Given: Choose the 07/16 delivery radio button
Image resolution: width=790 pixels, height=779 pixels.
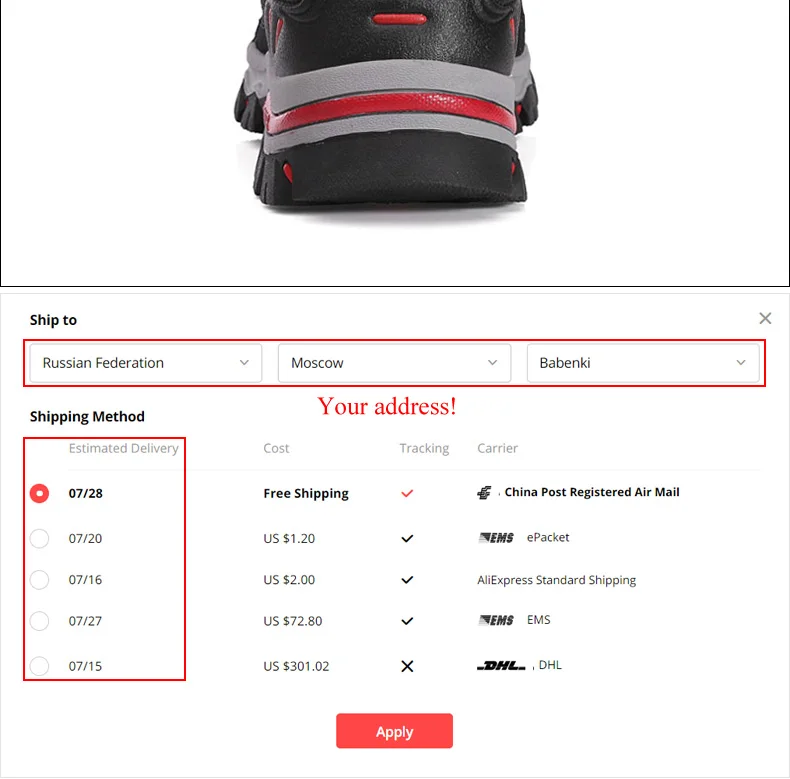Looking at the screenshot, I should point(39,580).
